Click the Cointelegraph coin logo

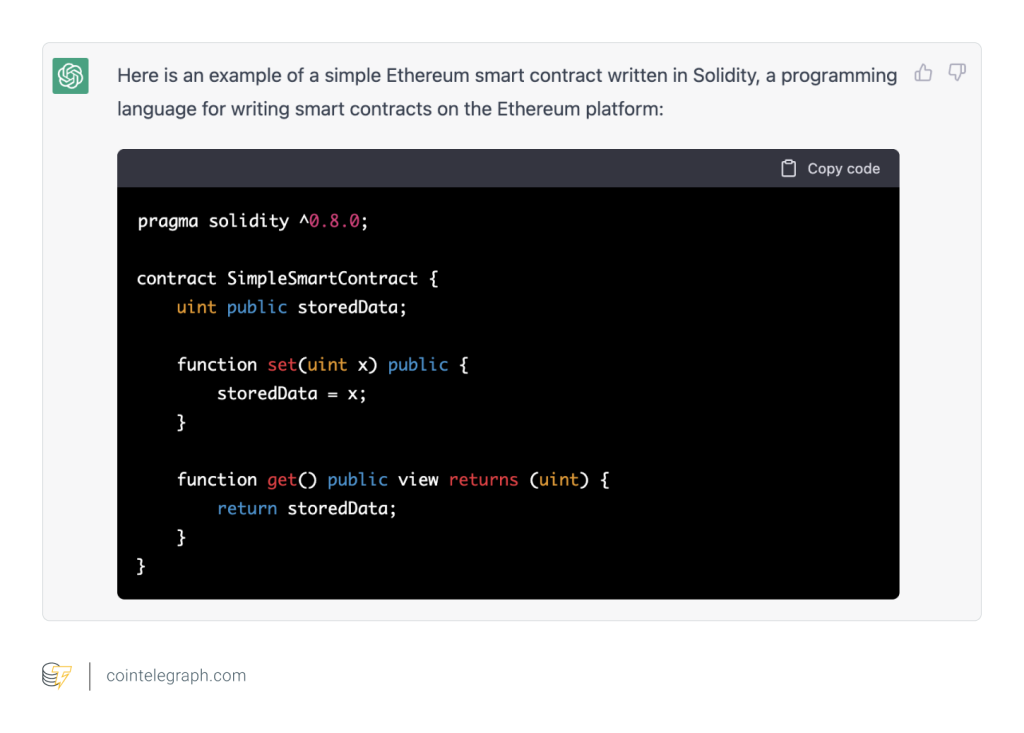[x=57, y=676]
